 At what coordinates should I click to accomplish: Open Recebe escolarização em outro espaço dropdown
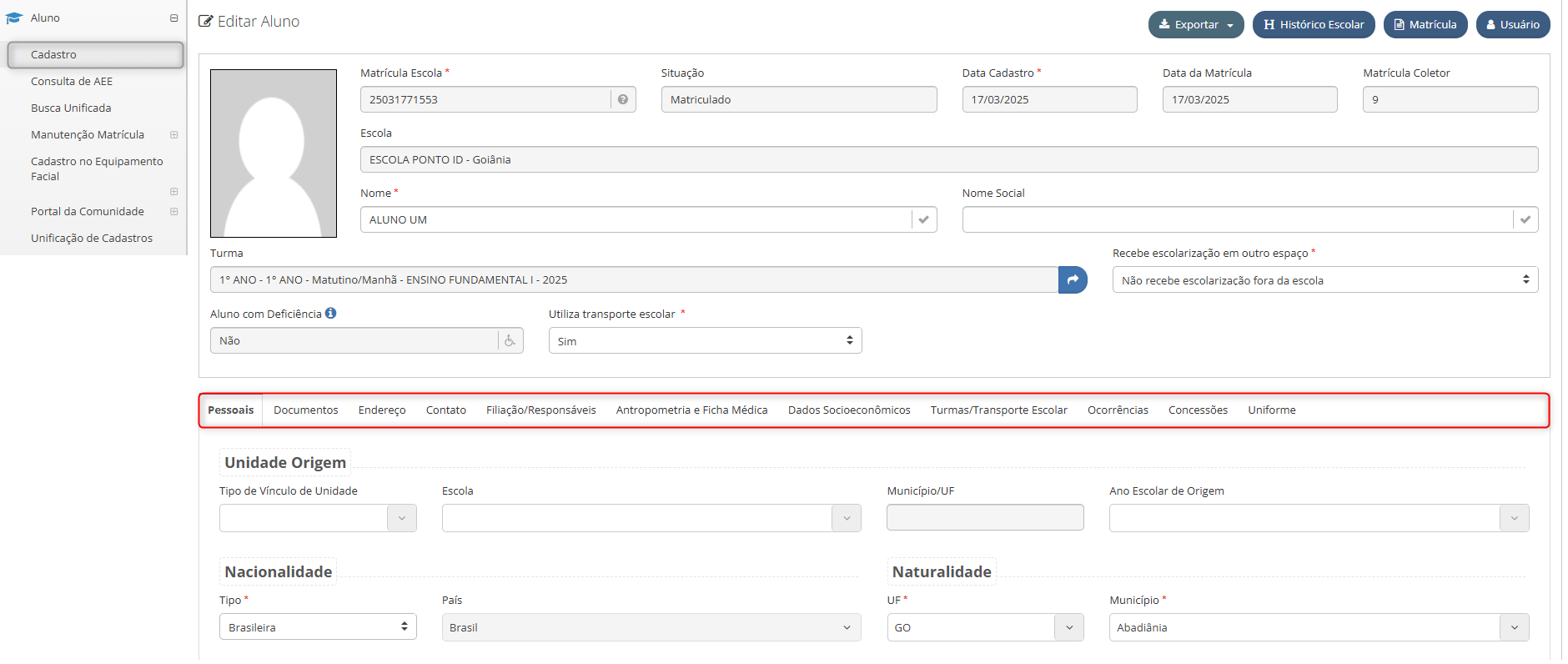tap(1325, 279)
